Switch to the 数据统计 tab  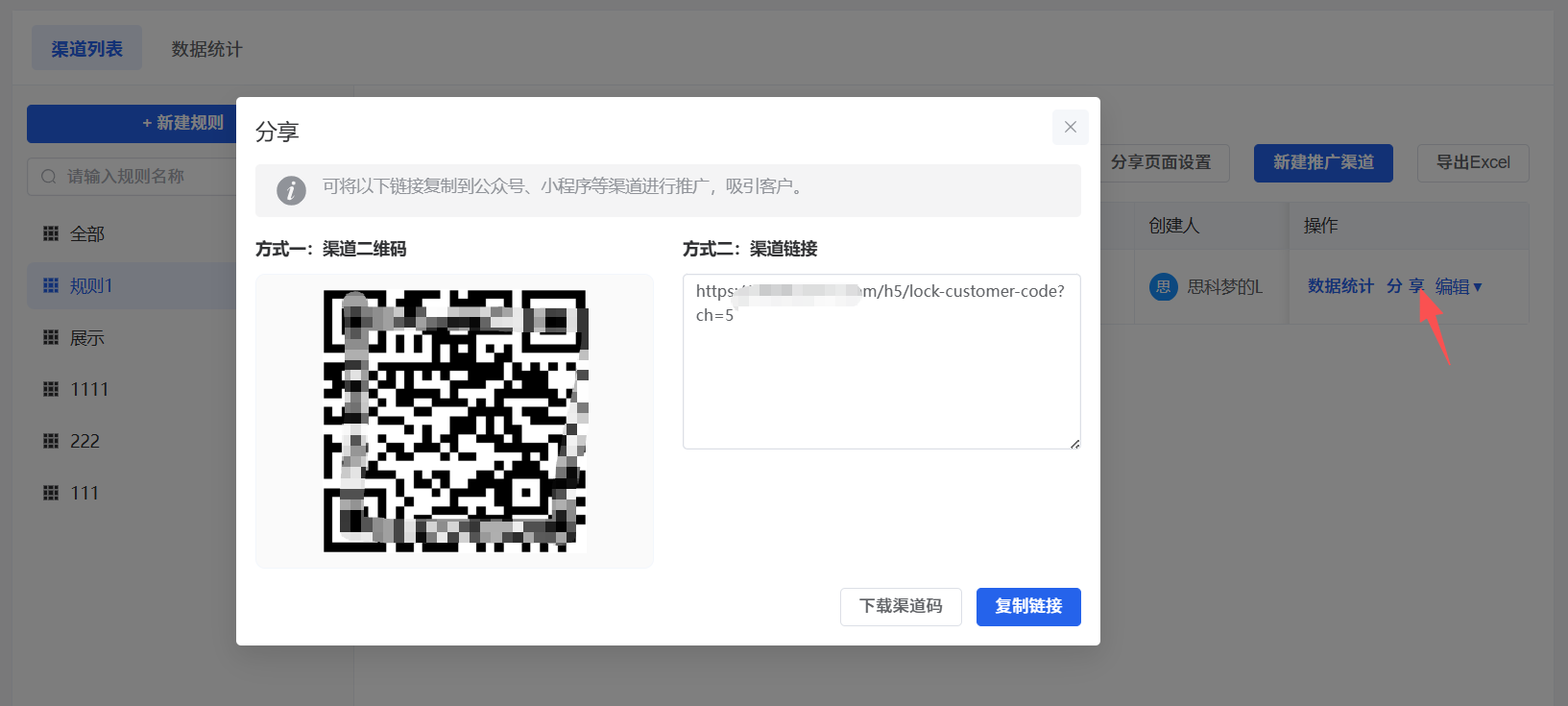click(x=206, y=49)
